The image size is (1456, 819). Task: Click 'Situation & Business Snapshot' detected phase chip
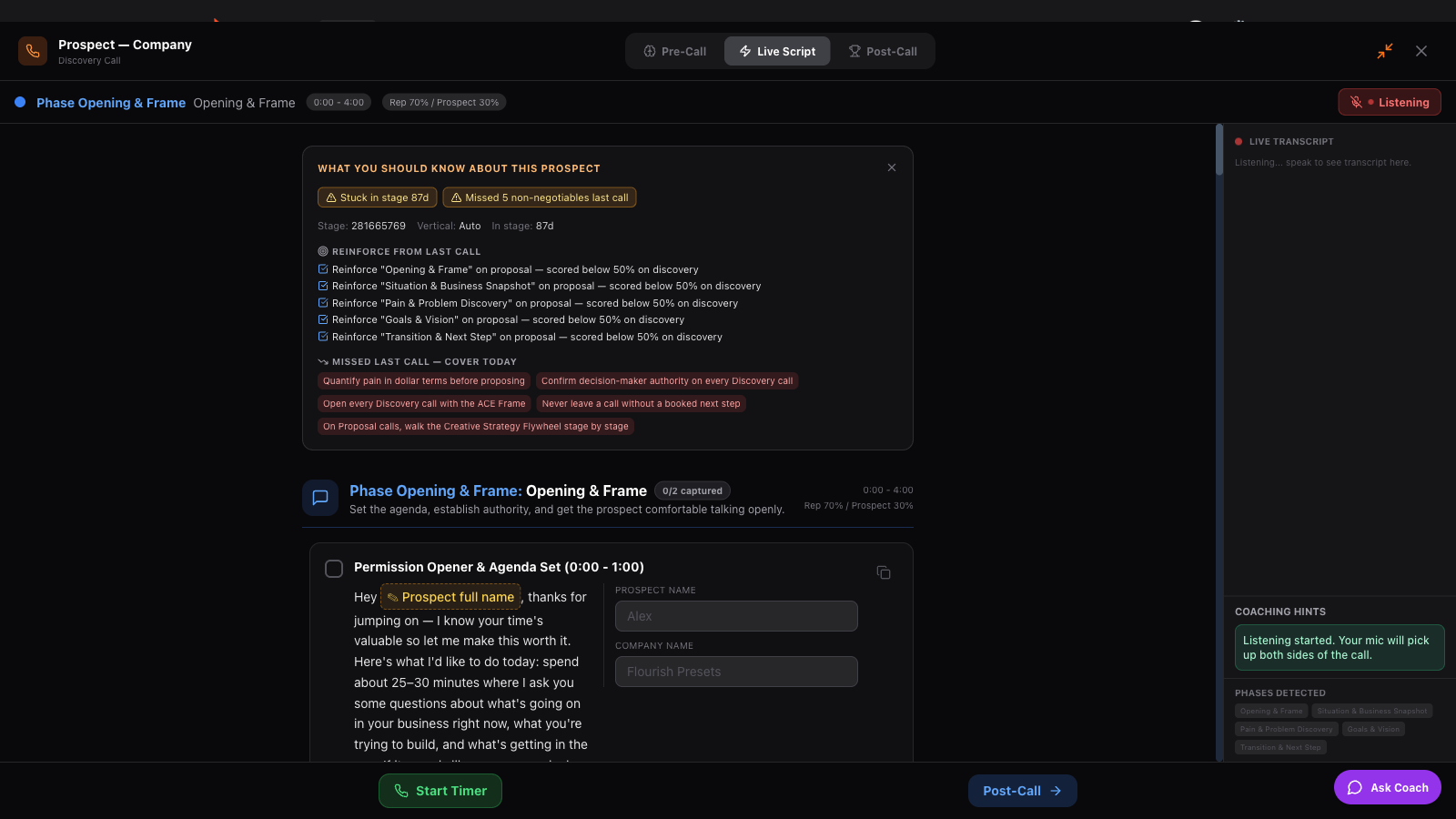pyautogui.click(x=1372, y=711)
